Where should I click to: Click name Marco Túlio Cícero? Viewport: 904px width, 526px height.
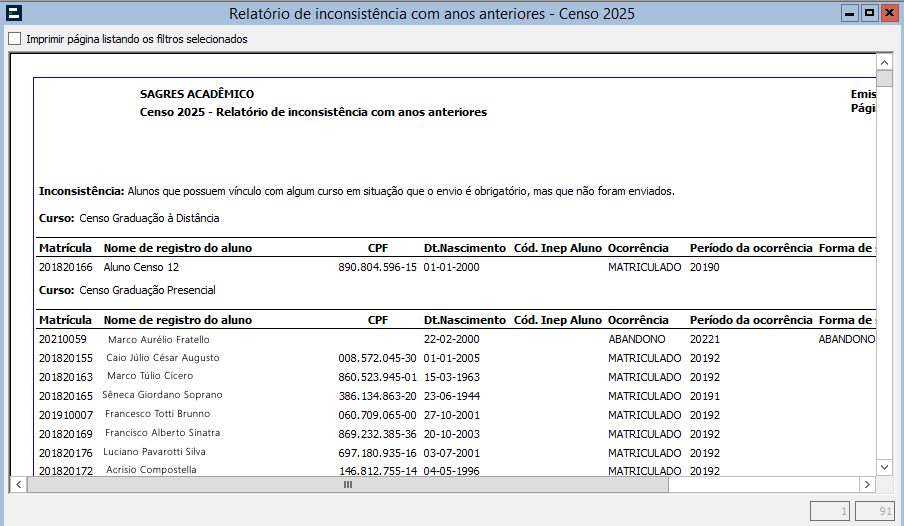150,375
